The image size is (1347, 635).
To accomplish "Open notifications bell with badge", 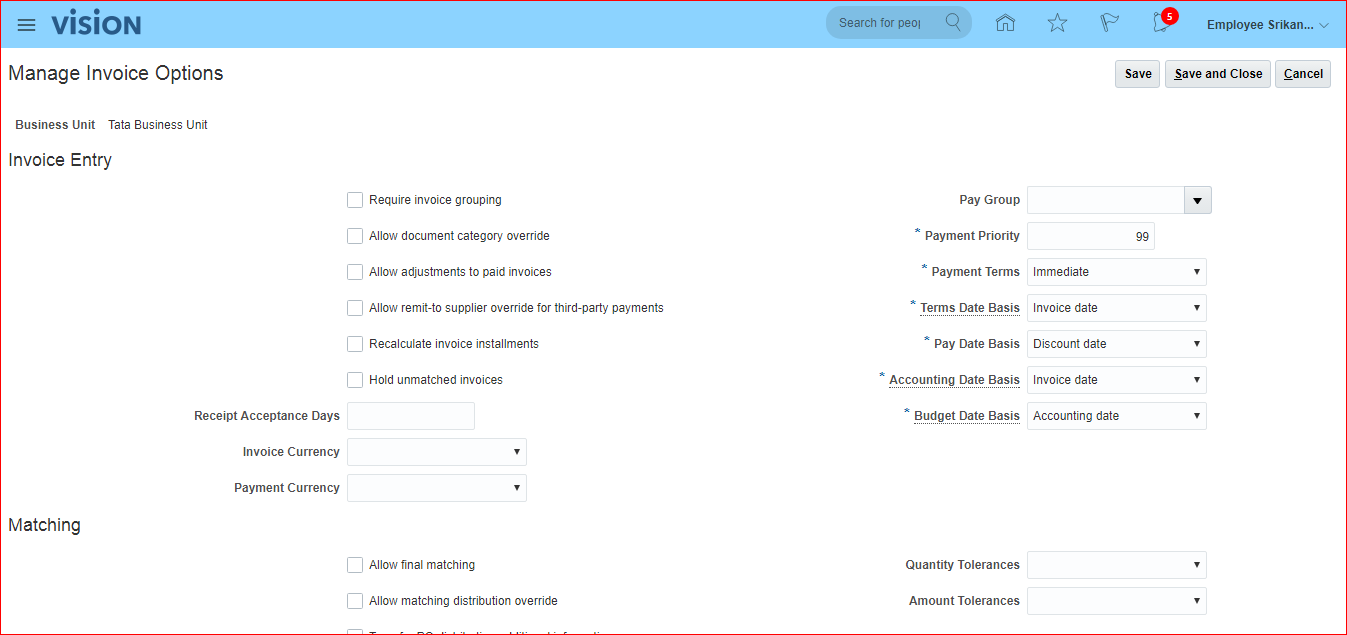I will pyautogui.click(x=1162, y=23).
